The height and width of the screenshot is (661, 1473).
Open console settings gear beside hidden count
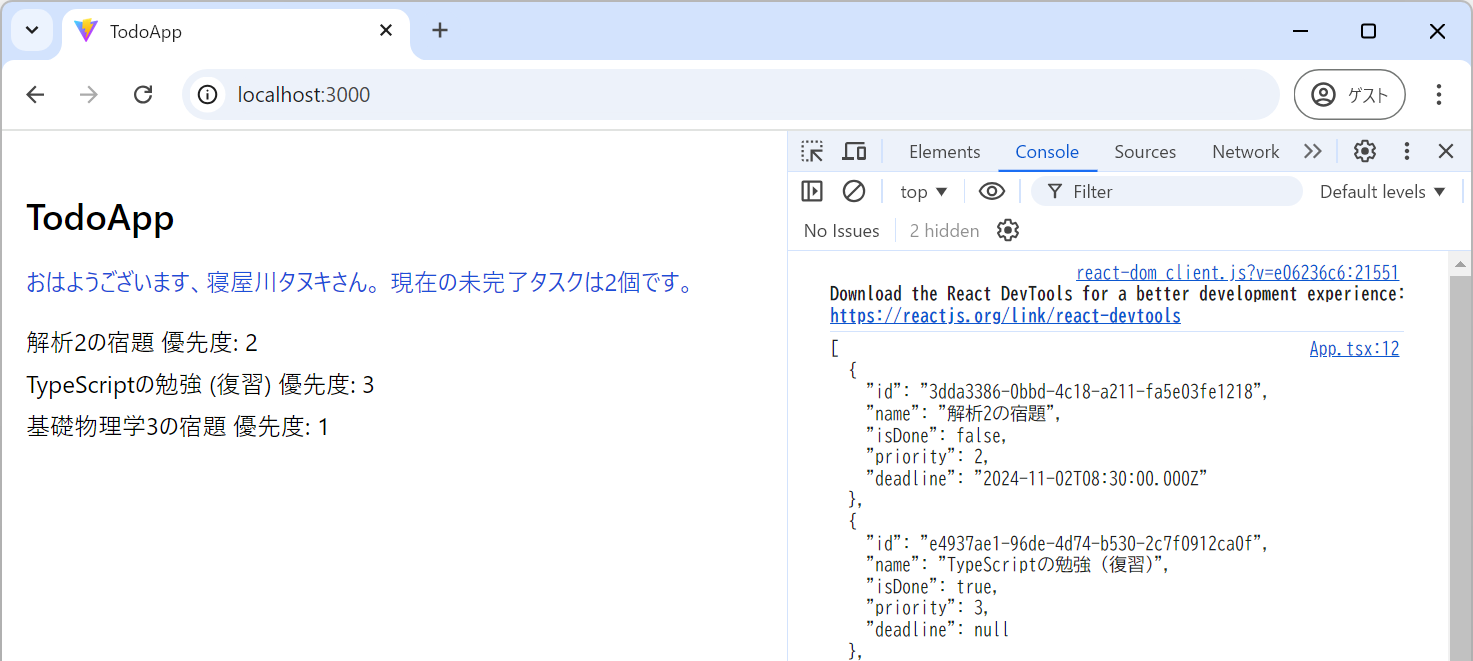click(1008, 231)
